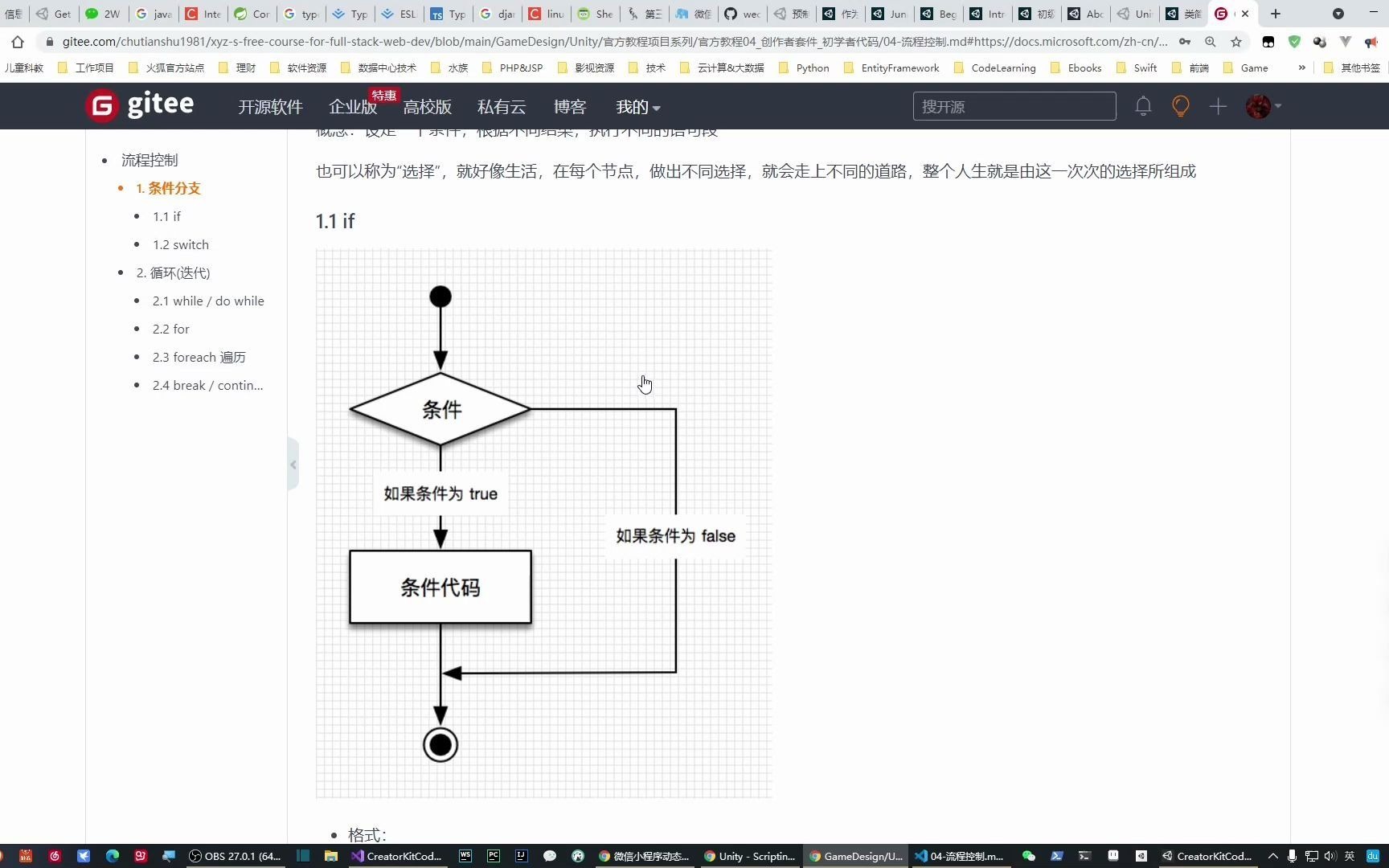The height and width of the screenshot is (868, 1389).
Task: Open Gitee notifications bell icon
Action: [x=1142, y=105]
